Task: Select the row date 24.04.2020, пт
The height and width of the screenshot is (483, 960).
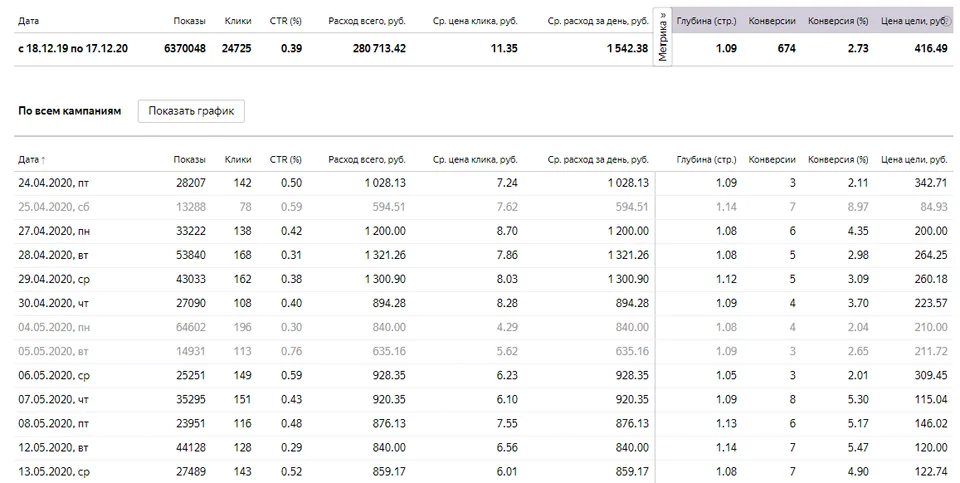Action: (x=53, y=182)
